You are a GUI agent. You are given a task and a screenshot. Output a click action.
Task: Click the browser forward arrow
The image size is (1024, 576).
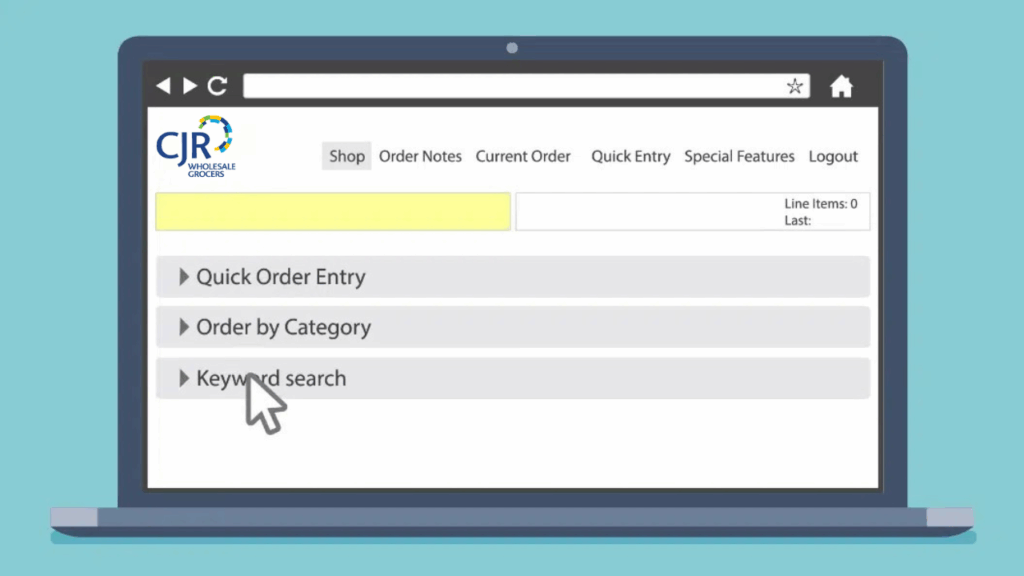190,86
